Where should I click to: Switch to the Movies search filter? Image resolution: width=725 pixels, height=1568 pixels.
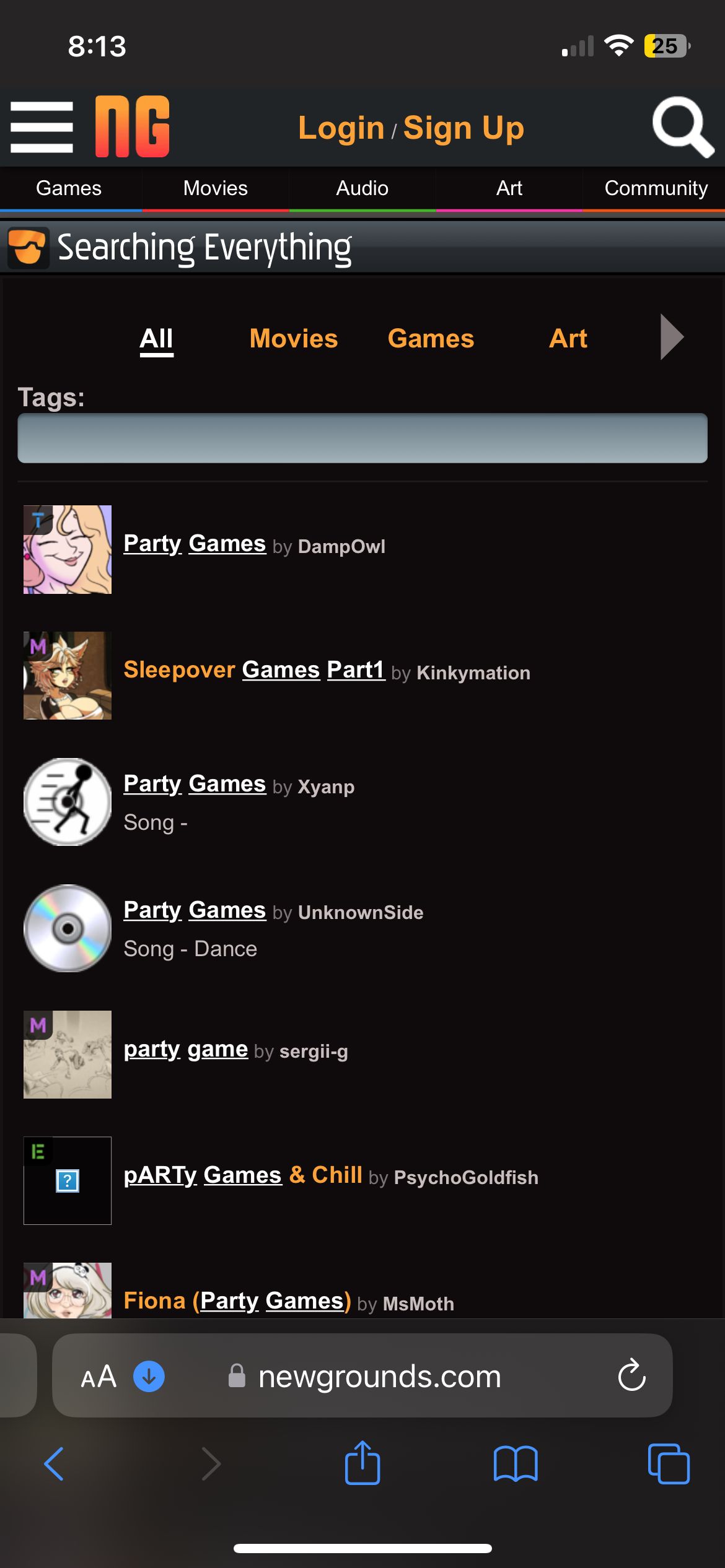tap(294, 339)
